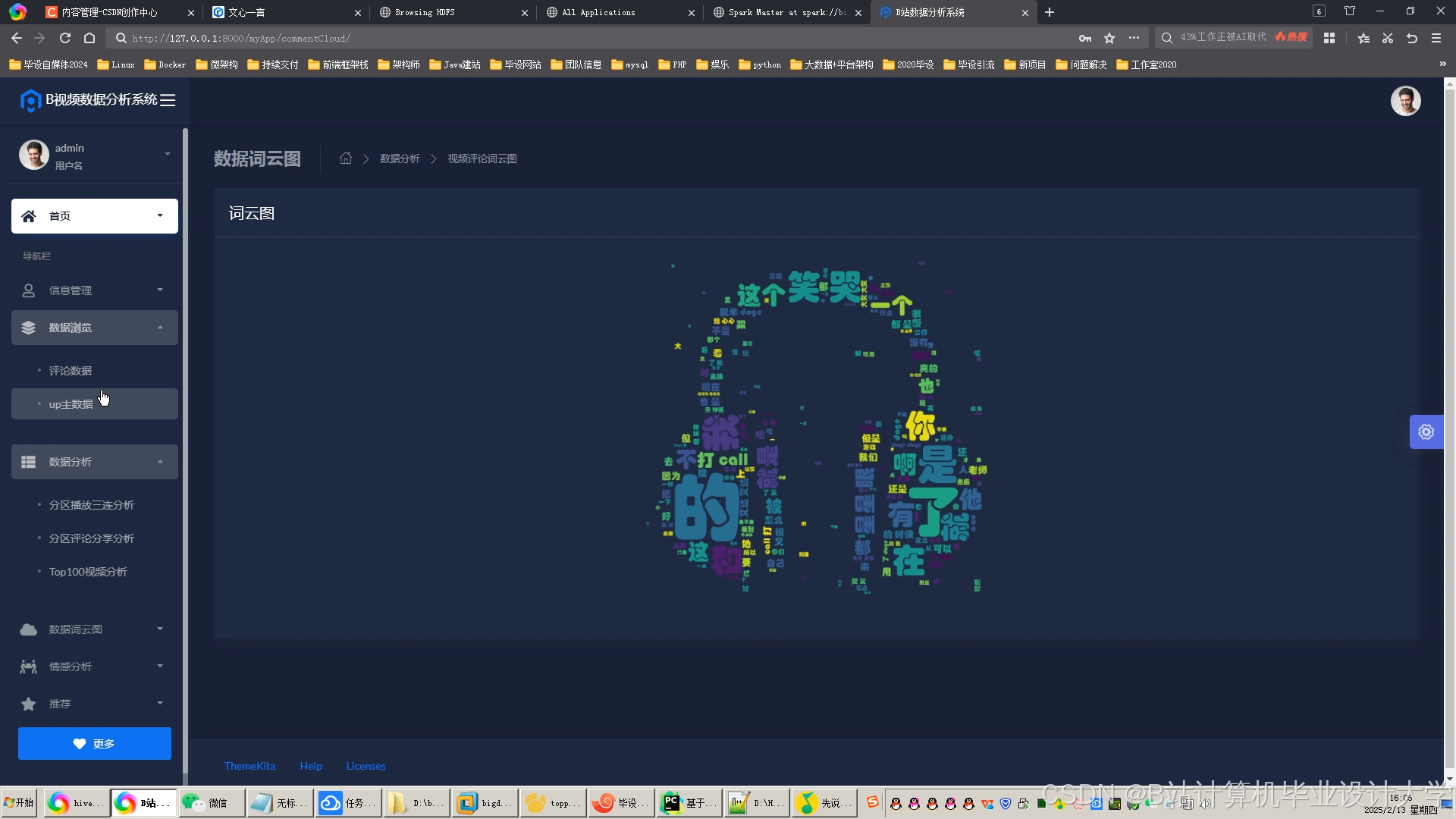The width and height of the screenshot is (1456, 819).
Task: Click the user avatar at top right
Action: pos(1405,101)
